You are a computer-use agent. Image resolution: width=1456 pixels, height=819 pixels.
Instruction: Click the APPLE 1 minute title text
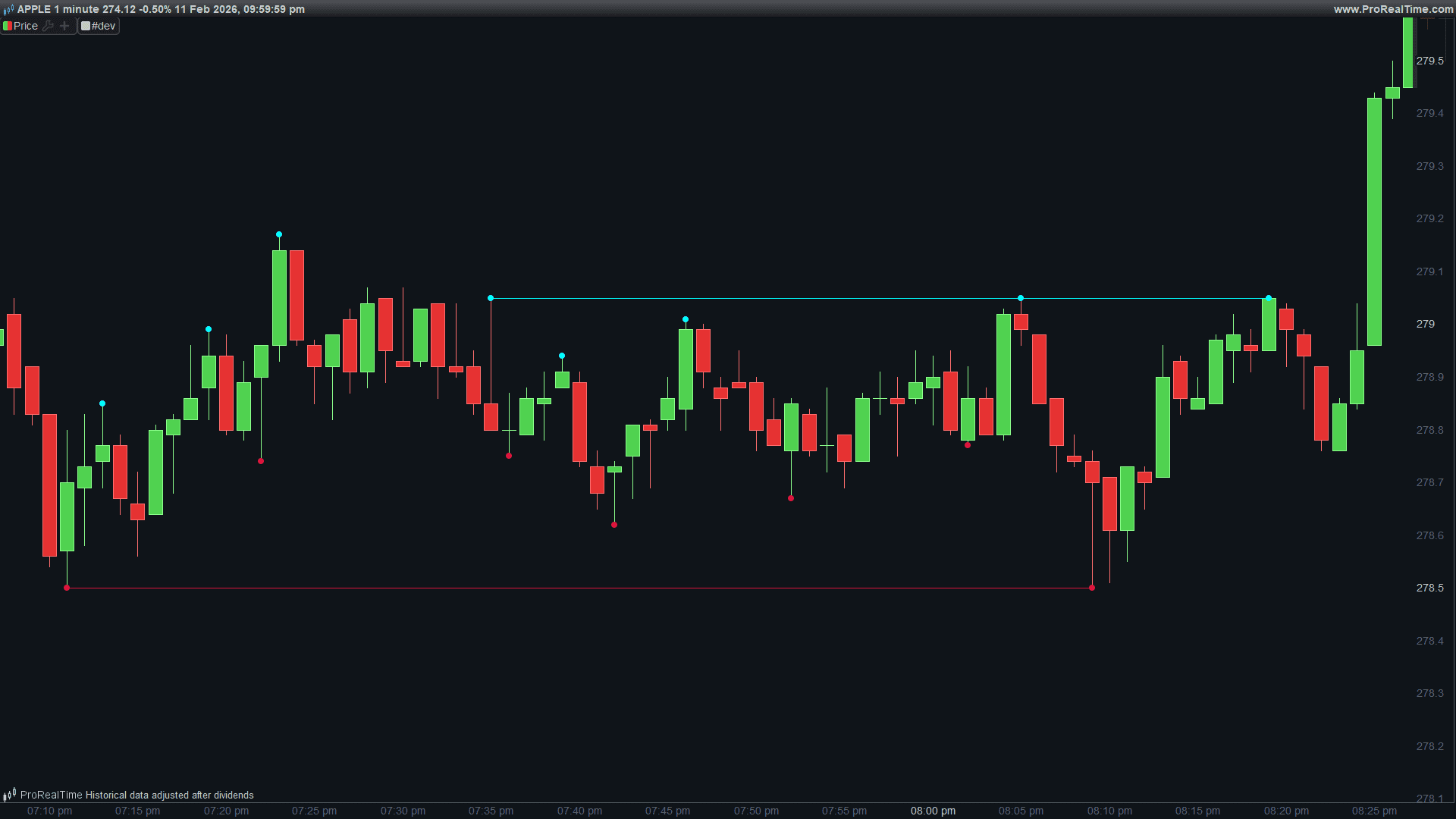pyautogui.click(x=59, y=9)
